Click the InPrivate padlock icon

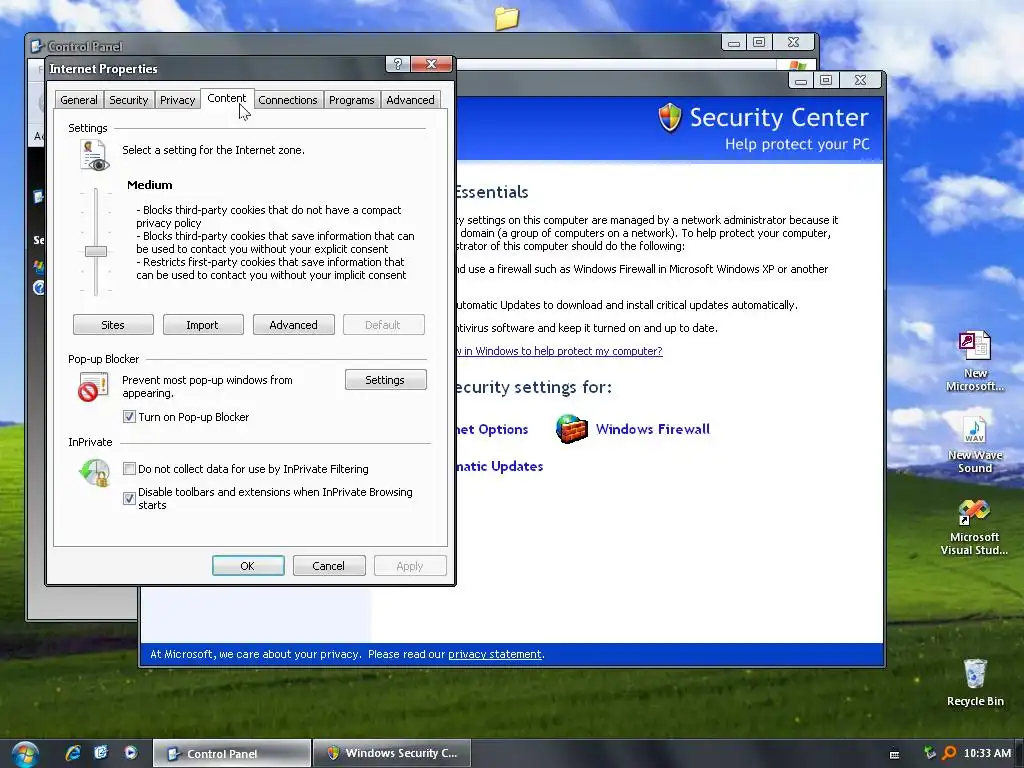[95, 472]
